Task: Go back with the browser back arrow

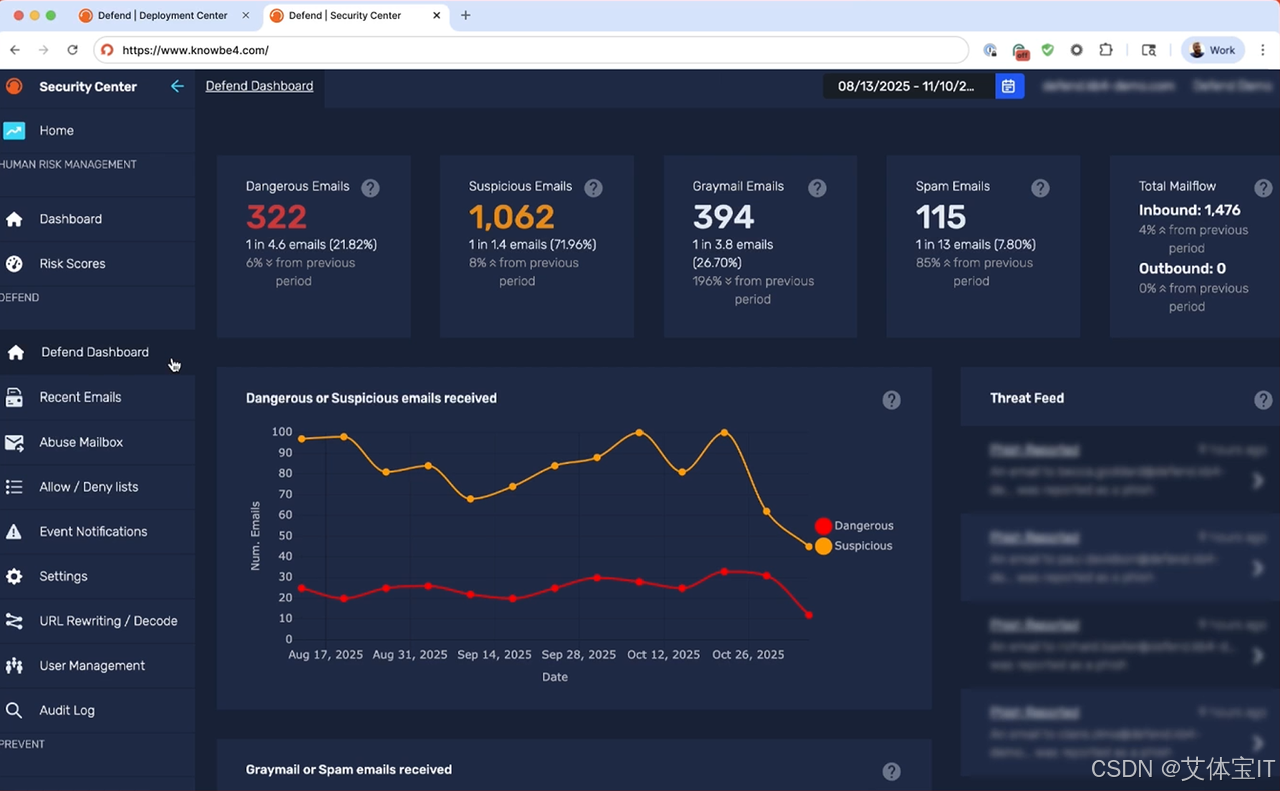Action: click(x=15, y=50)
